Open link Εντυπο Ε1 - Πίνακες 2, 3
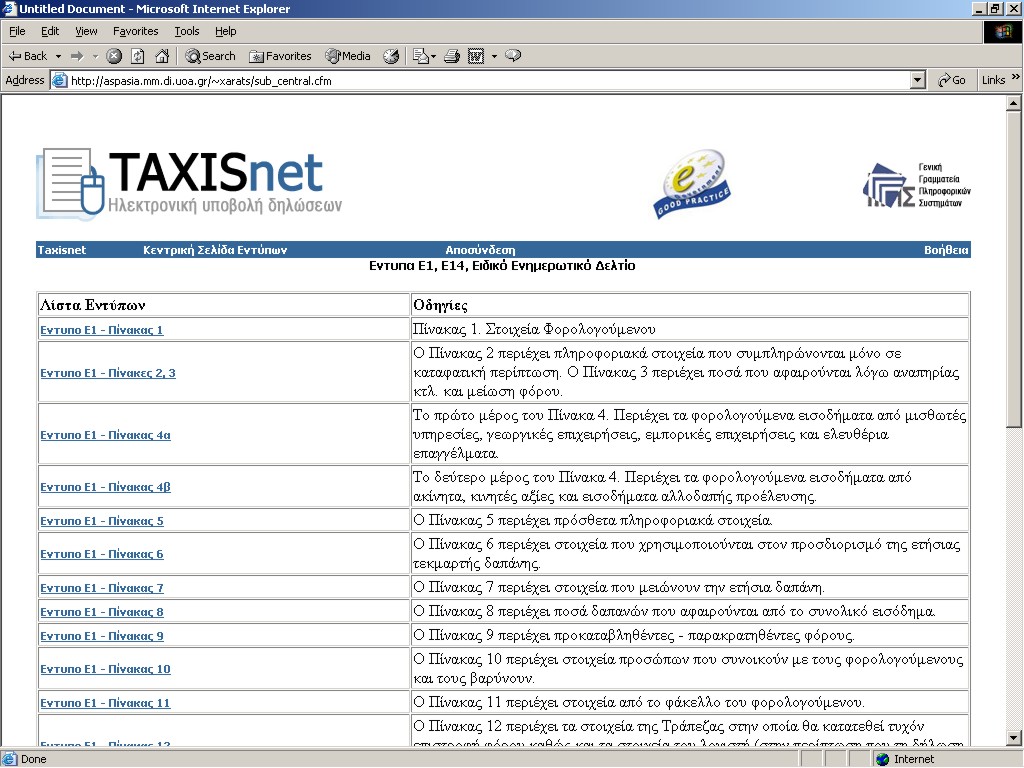Viewport: 1024px width, 768px height. tap(108, 373)
